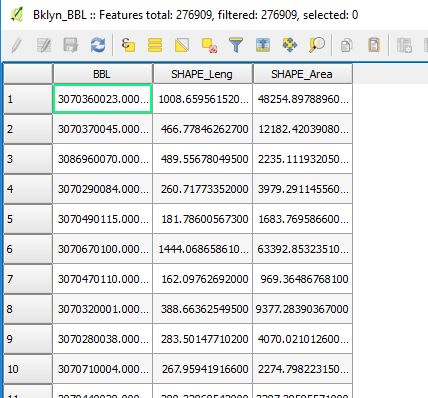
Task: Click SHAPE_Leng cell 1008.659561520…
Action: [203, 99]
